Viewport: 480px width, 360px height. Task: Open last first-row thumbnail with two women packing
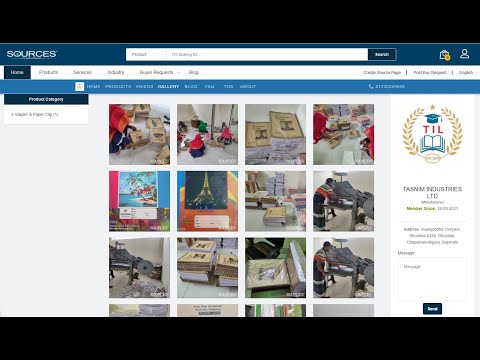point(343,134)
